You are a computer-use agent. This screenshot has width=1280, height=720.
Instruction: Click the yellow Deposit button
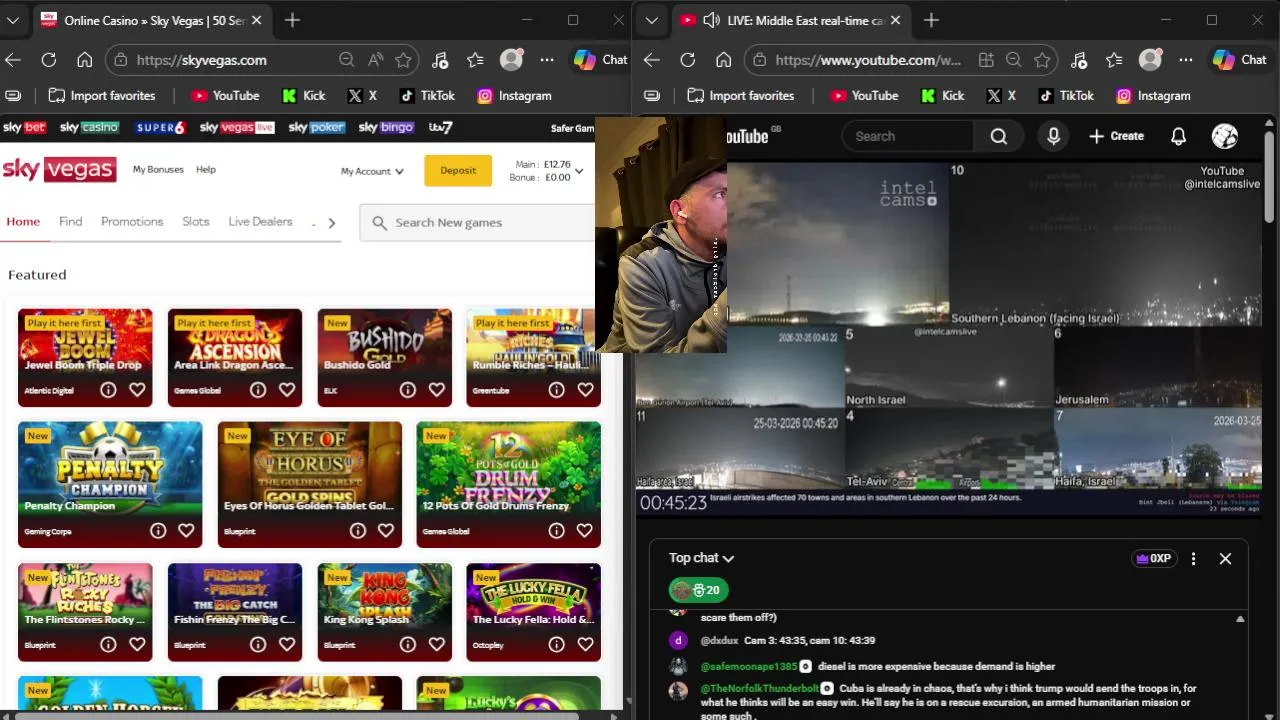coord(458,171)
